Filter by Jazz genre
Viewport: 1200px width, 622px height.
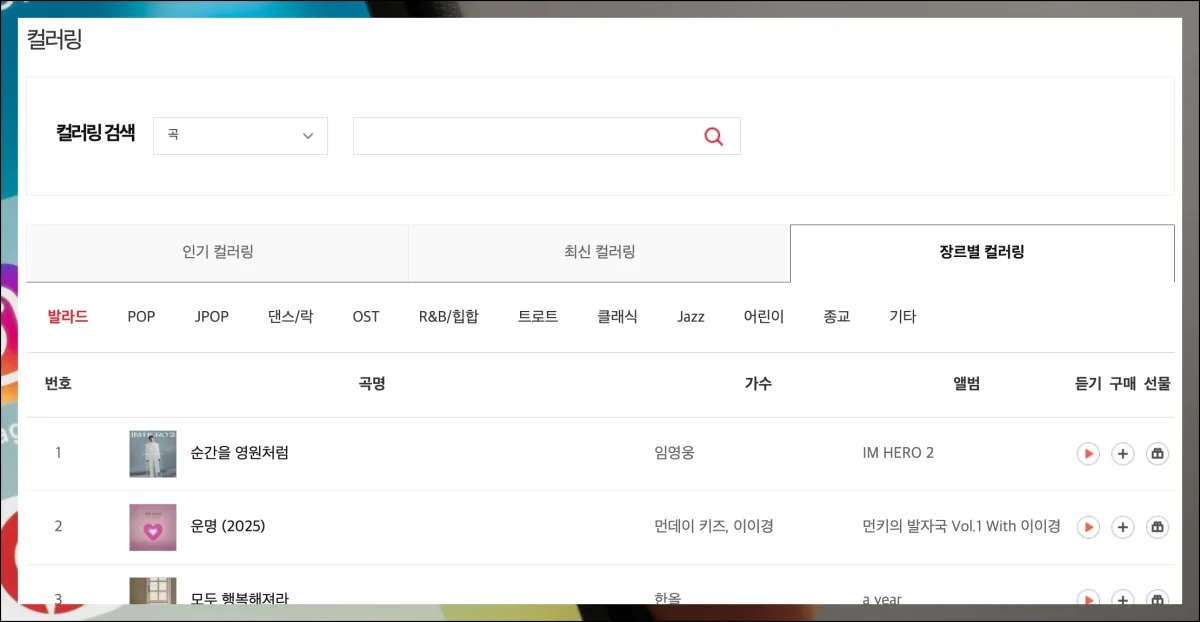tap(690, 317)
